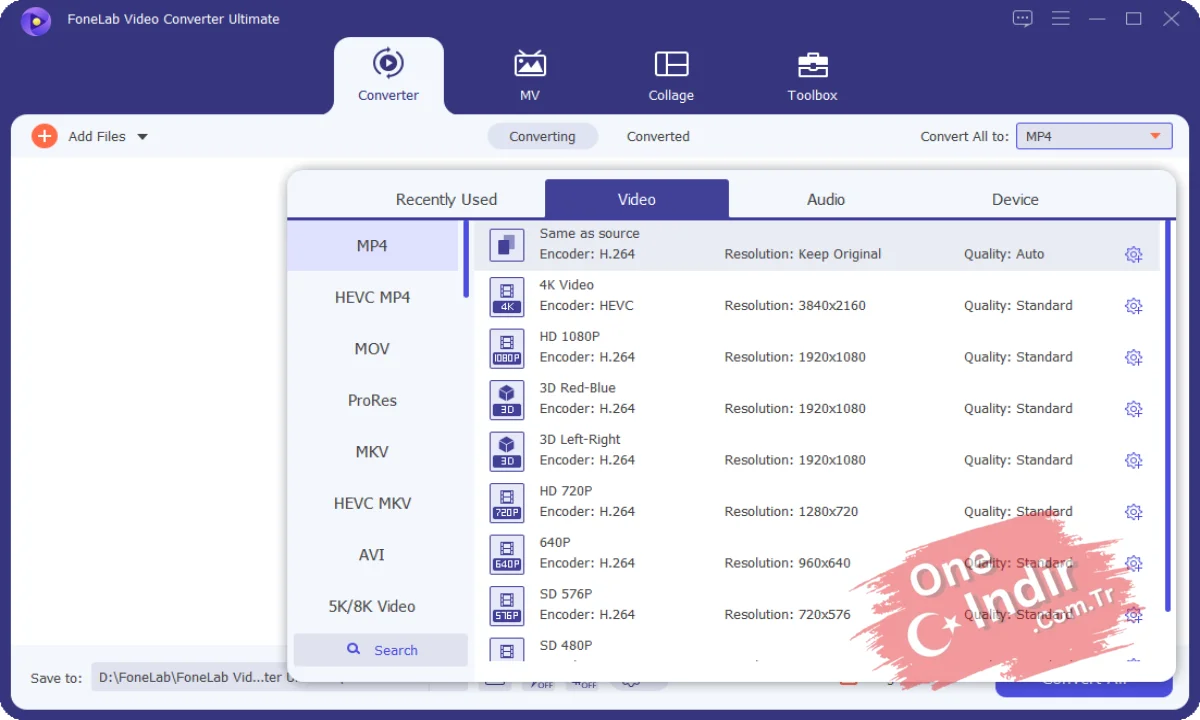Select the Video format tab
The height and width of the screenshot is (720, 1200).
click(x=637, y=199)
